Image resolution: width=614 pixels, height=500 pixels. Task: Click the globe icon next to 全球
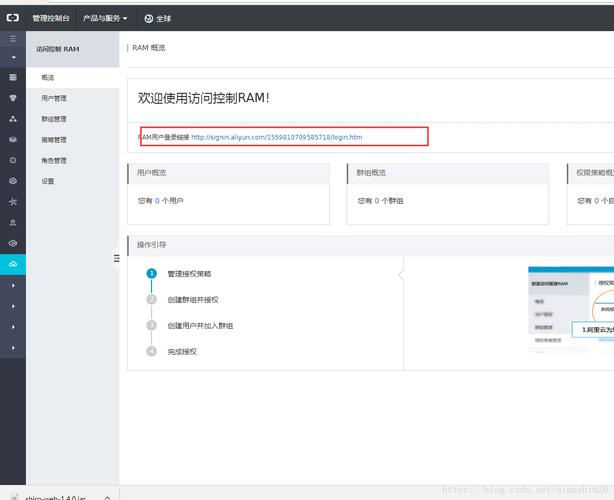coord(148,18)
